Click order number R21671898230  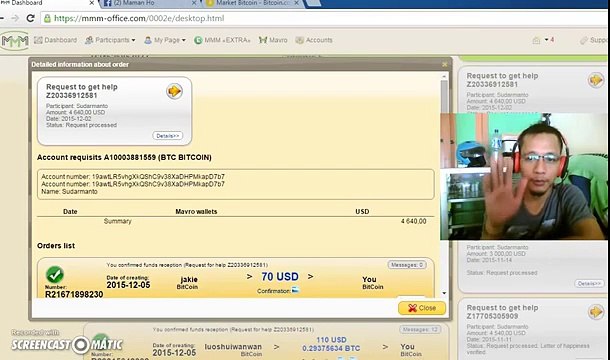coord(74,295)
